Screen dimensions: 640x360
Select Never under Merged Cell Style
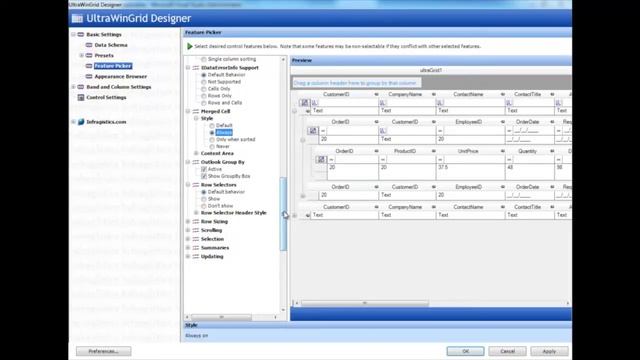coord(212,147)
